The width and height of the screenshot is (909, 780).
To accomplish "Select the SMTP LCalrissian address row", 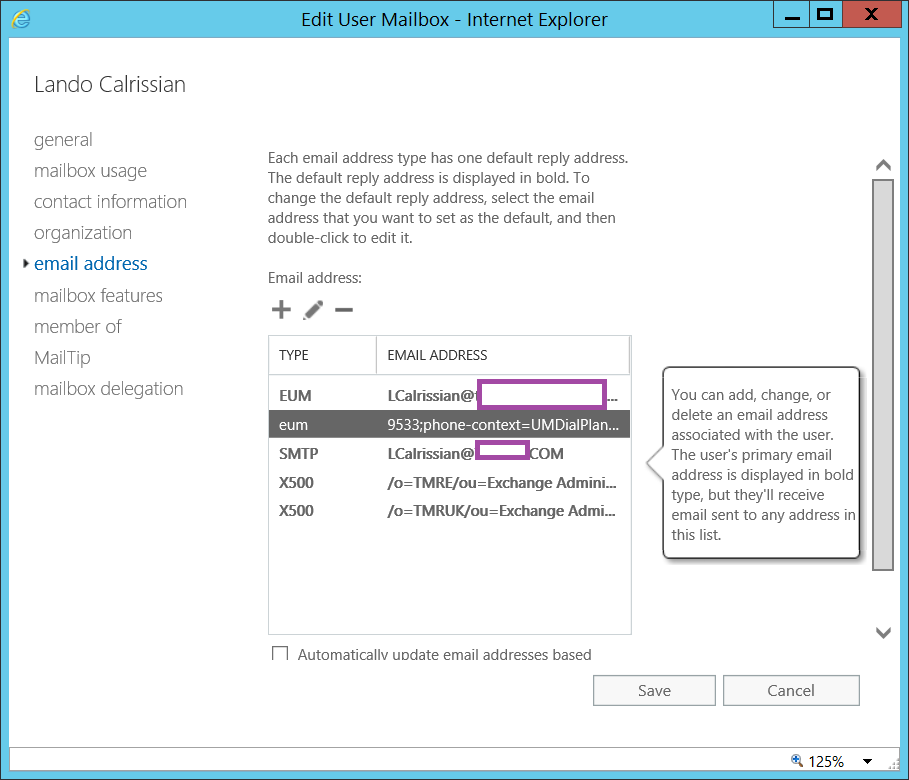I will tap(449, 453).
